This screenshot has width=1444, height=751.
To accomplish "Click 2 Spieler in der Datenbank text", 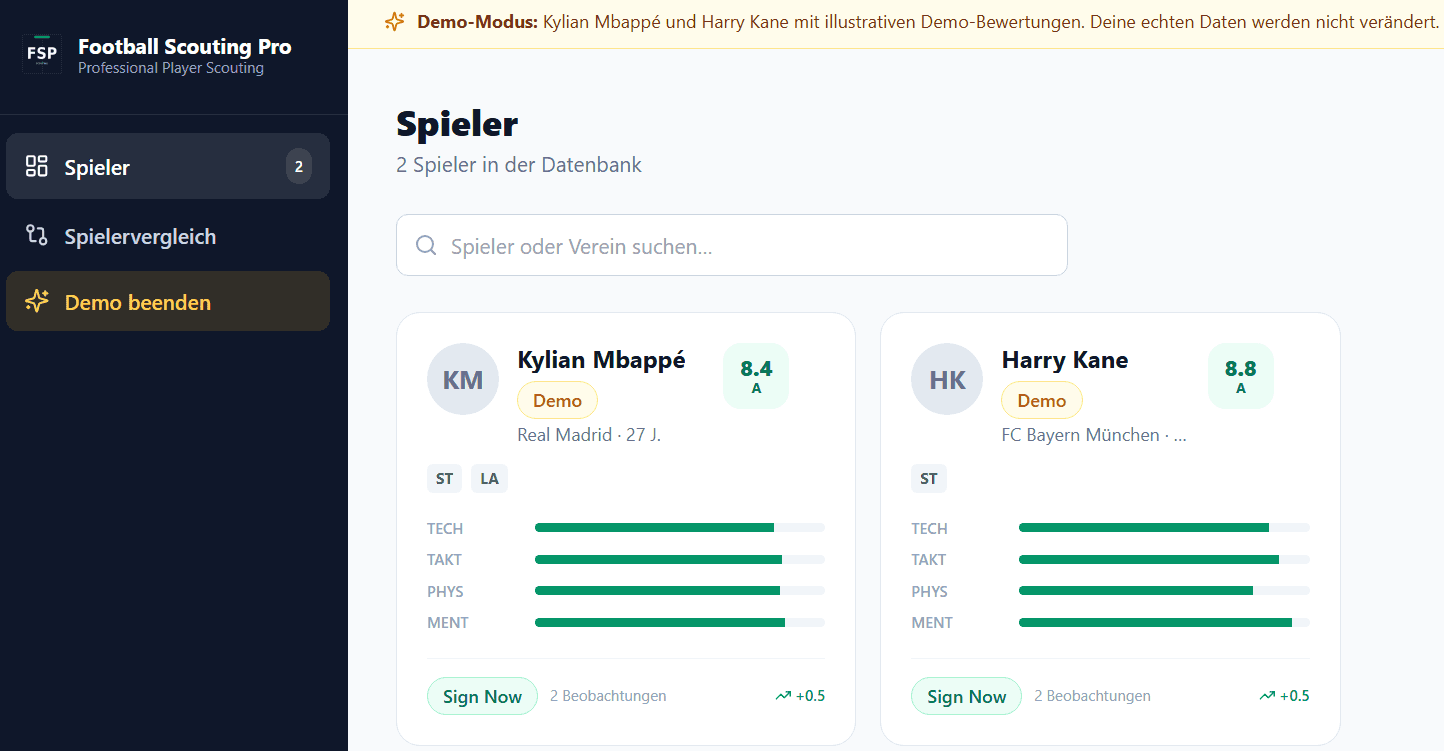I will pyautogui.click(x=519, y=165).
